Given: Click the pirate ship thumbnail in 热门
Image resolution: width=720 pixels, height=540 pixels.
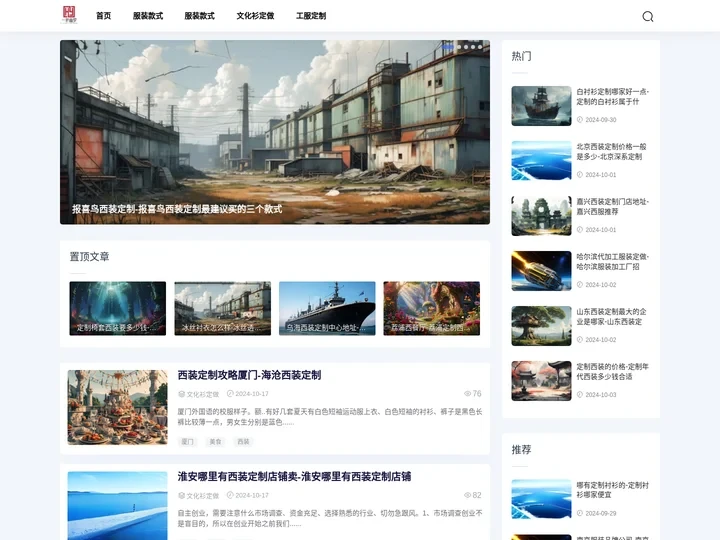Looking at the screenshot, I should tap(541, 106).
